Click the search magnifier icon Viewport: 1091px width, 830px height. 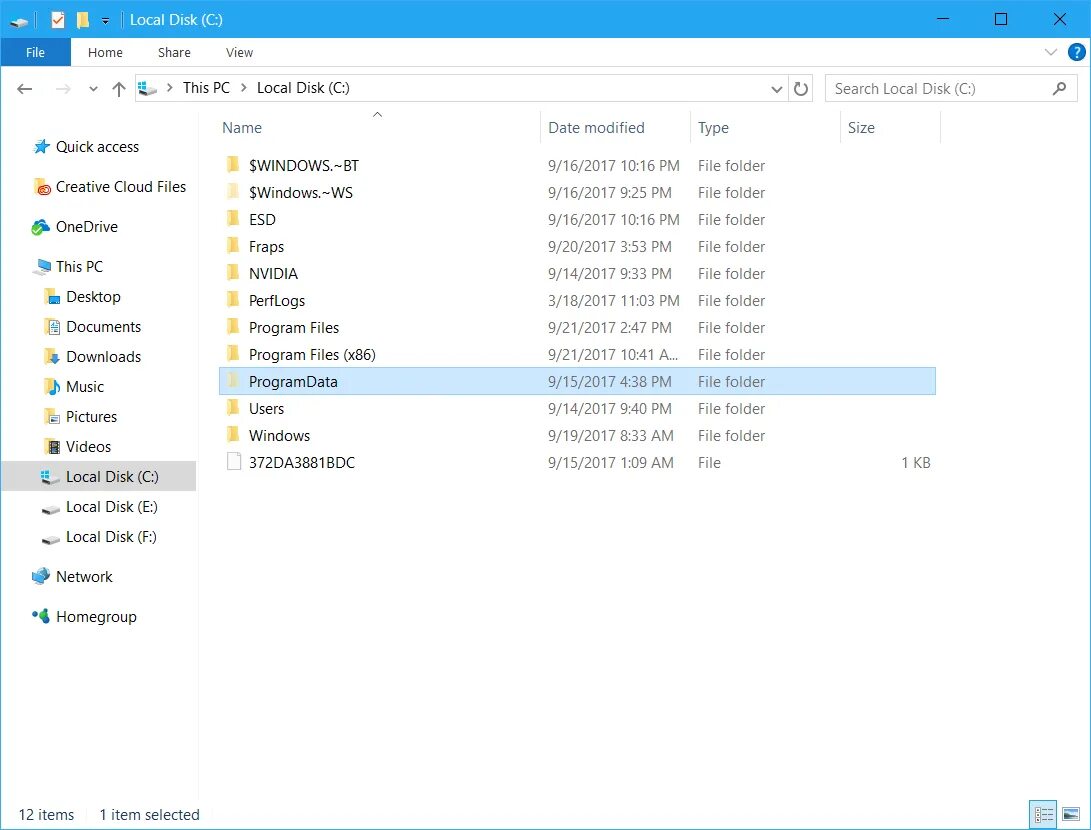1059,88
